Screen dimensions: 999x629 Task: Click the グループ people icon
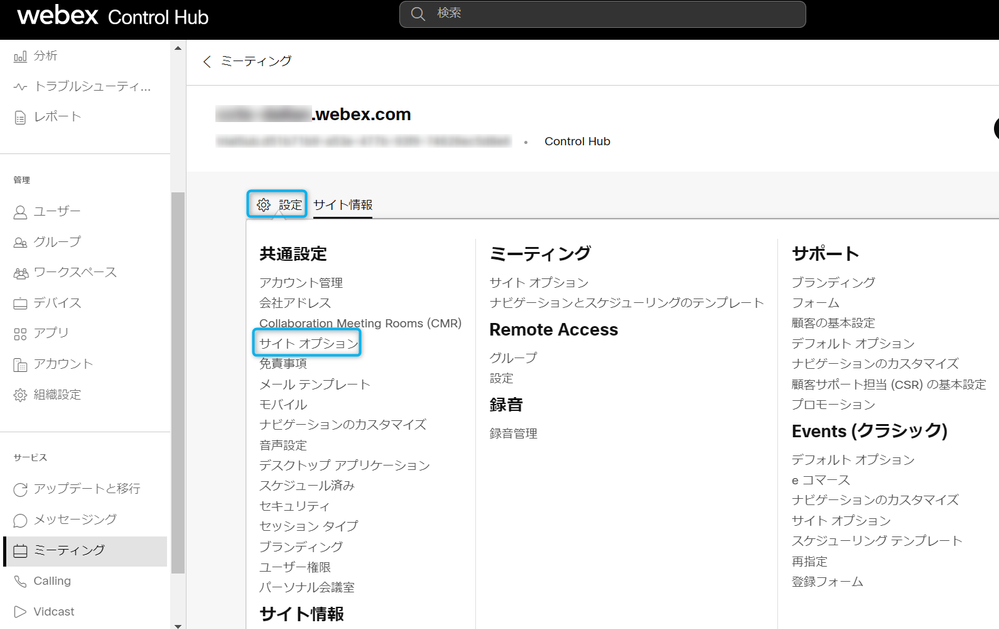click(20, 242)
